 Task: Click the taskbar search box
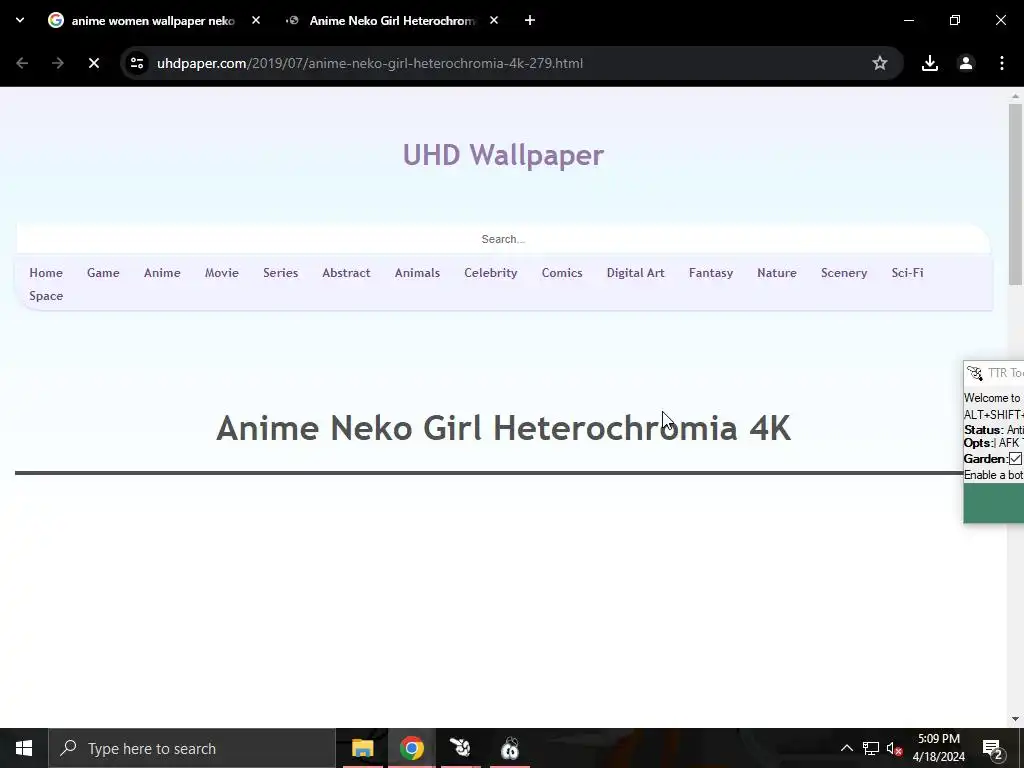coord(192,748)
